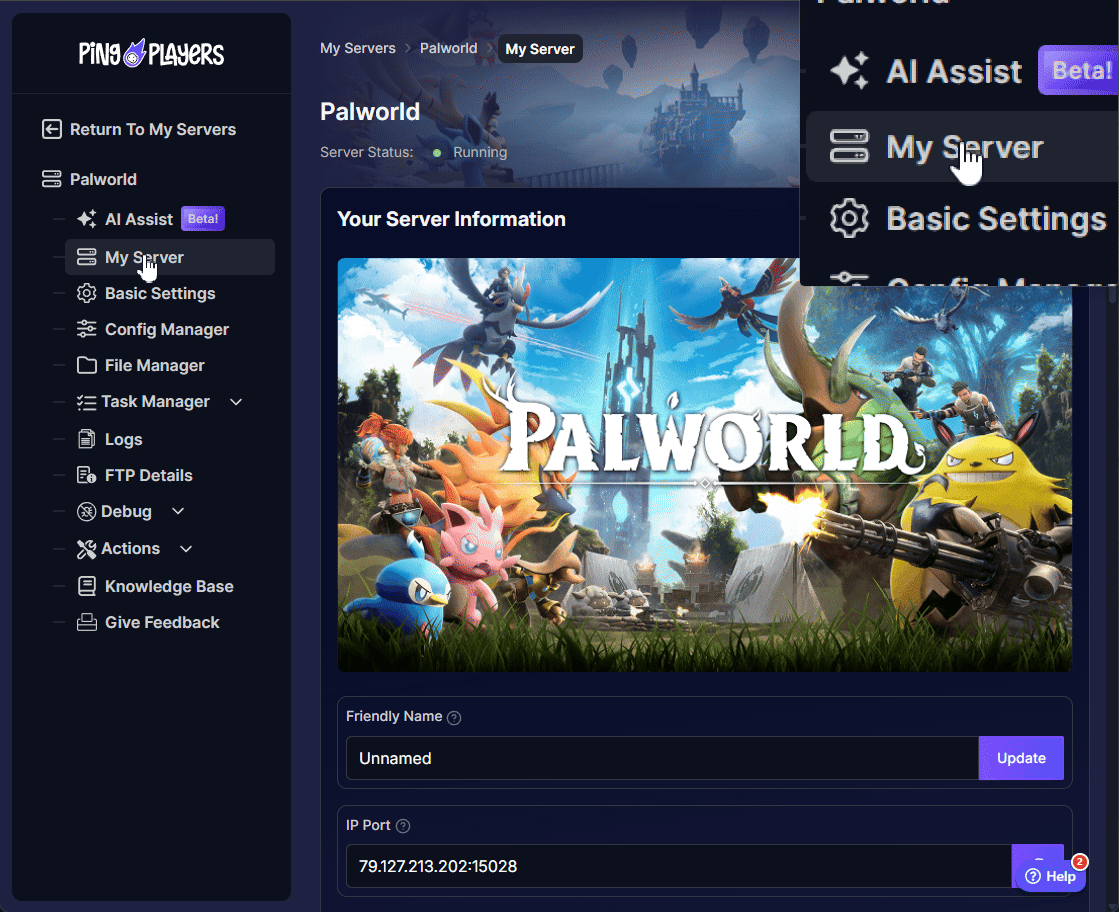This screenshot has width=1119, height=912.
Task: Select the My Server breadcrumb chip
Action: click(x=540, y=49)
